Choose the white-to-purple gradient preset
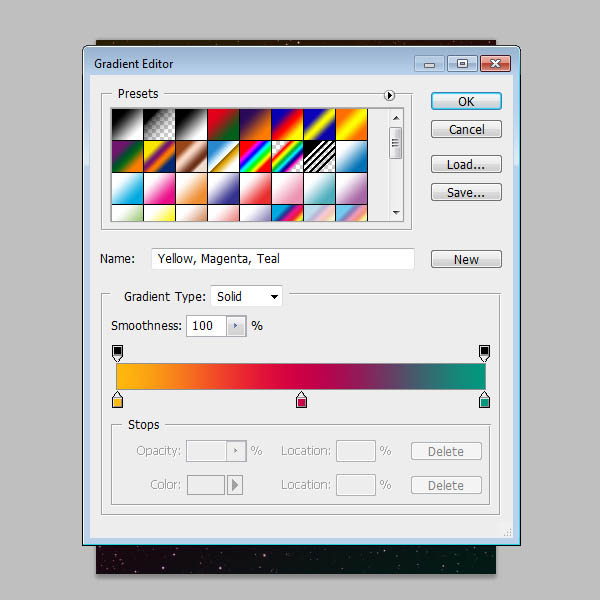Image resolution: width=600 pixels, height=600 pixels. click(x=352, y=189)
